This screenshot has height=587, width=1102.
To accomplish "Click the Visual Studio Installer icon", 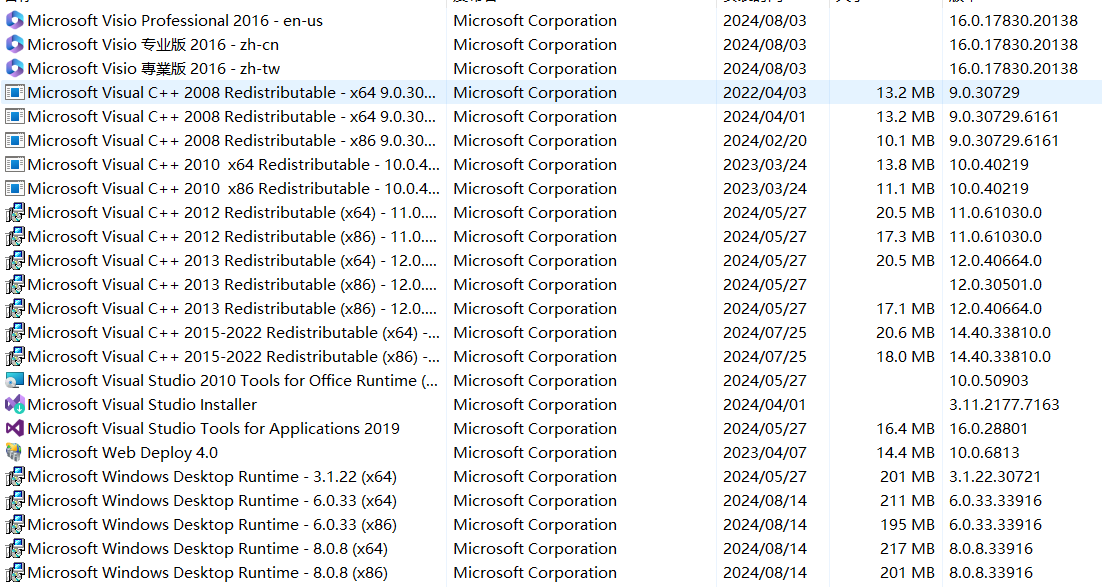I will coord(15,404).
